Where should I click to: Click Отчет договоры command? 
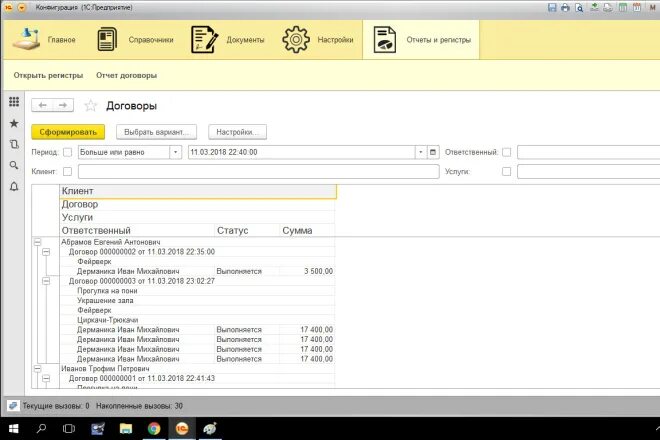126,75
